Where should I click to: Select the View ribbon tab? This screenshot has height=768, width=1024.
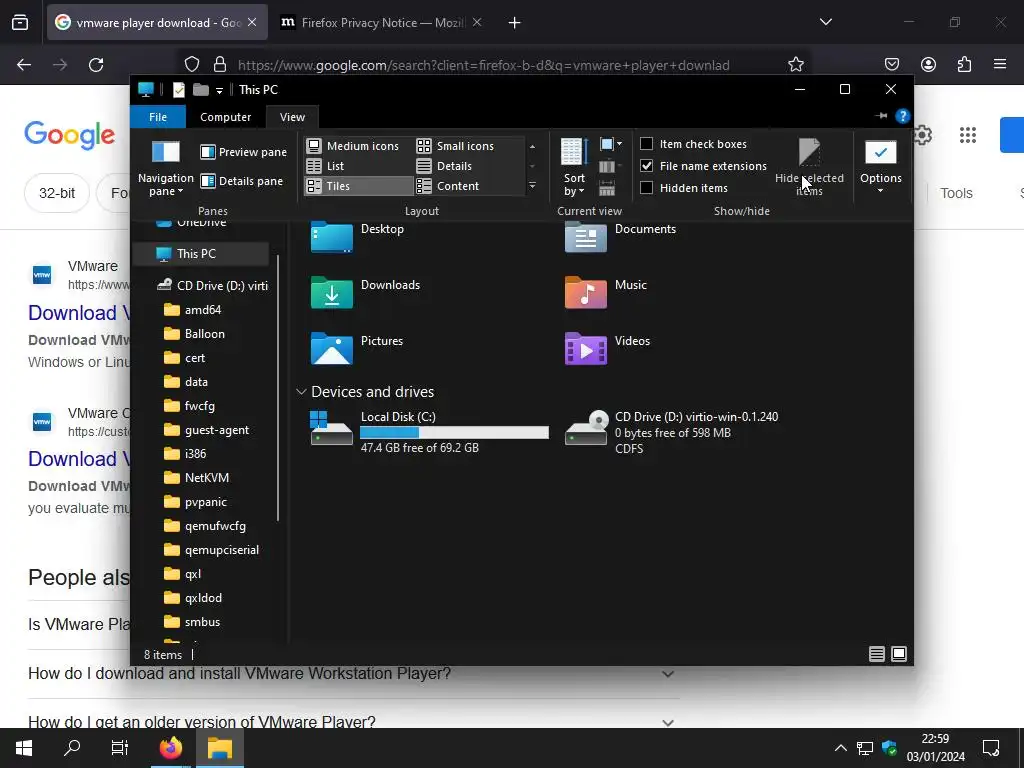[292, 117]
